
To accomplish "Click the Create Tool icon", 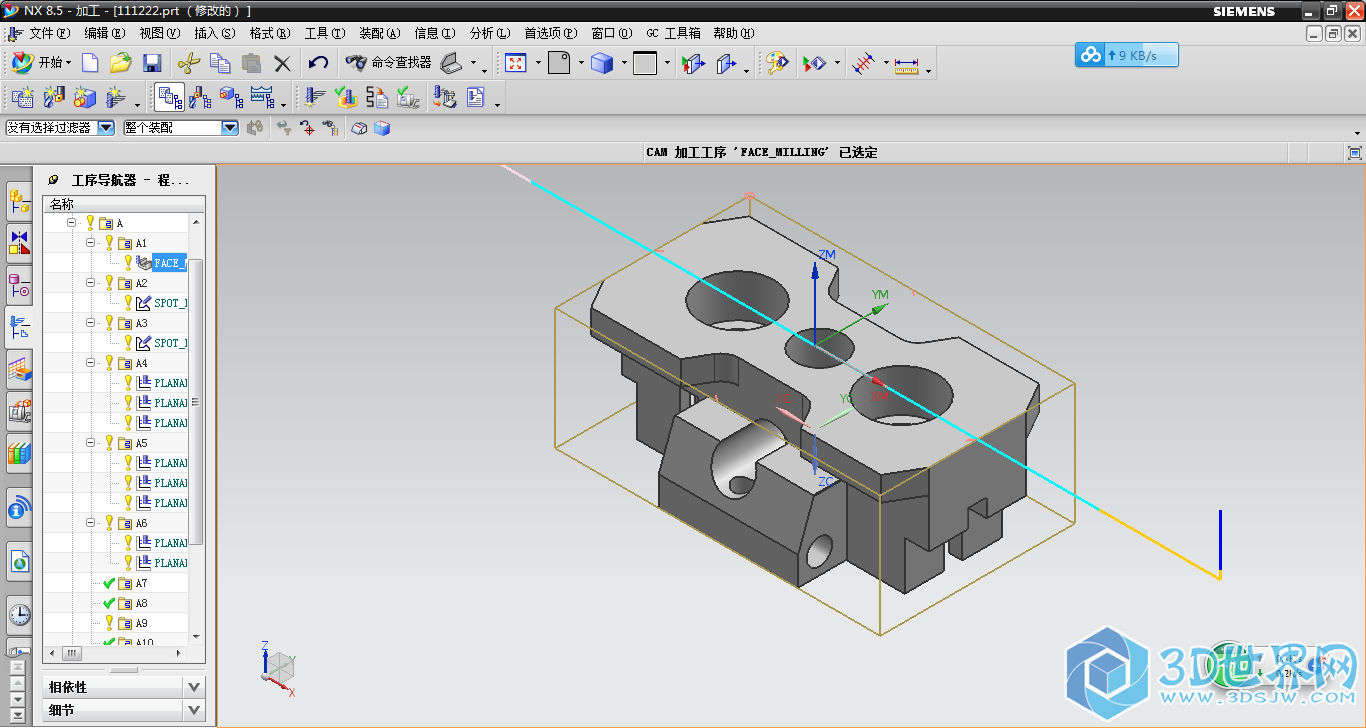I will tap(54, 97).
